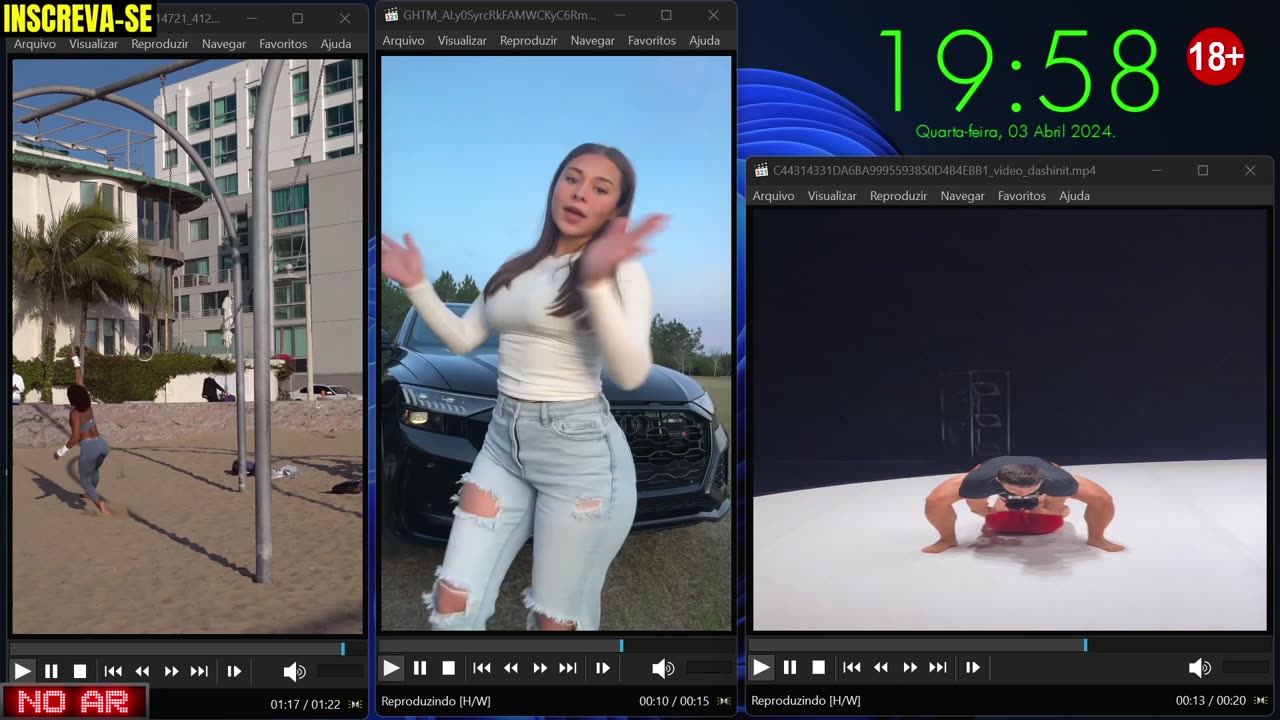Rewind the video in the GHTM_ALy0 window

pos(511,667)
